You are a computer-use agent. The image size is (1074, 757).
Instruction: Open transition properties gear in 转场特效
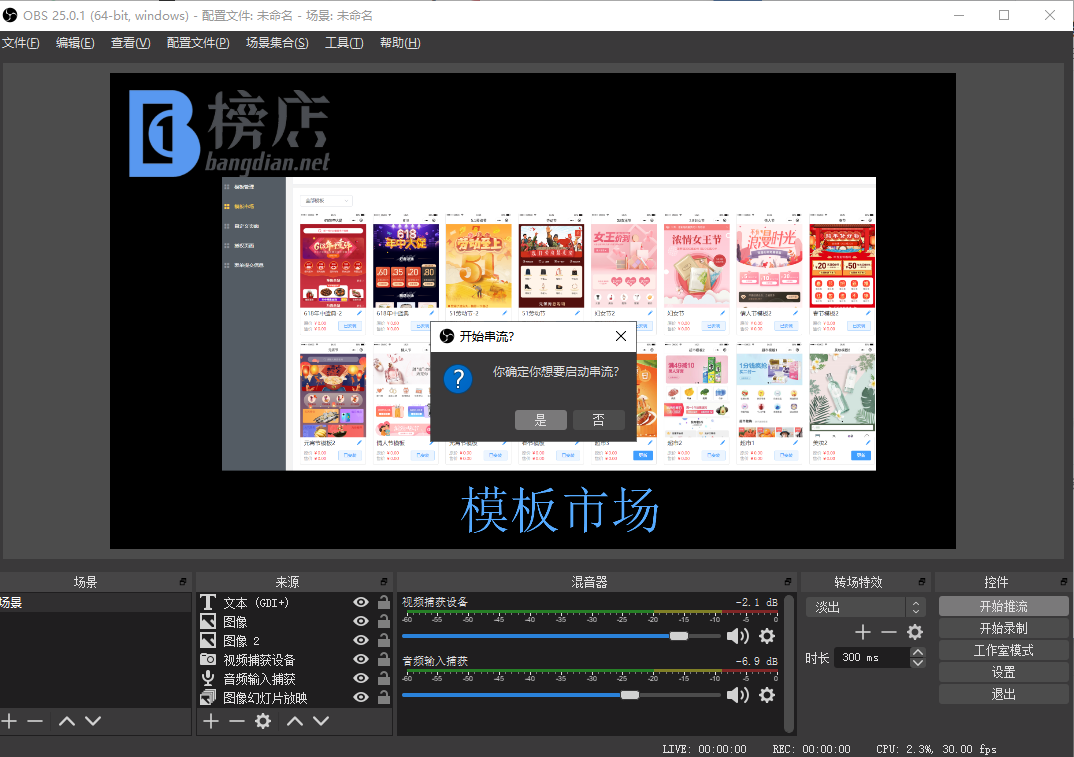(x=914, y=632)
